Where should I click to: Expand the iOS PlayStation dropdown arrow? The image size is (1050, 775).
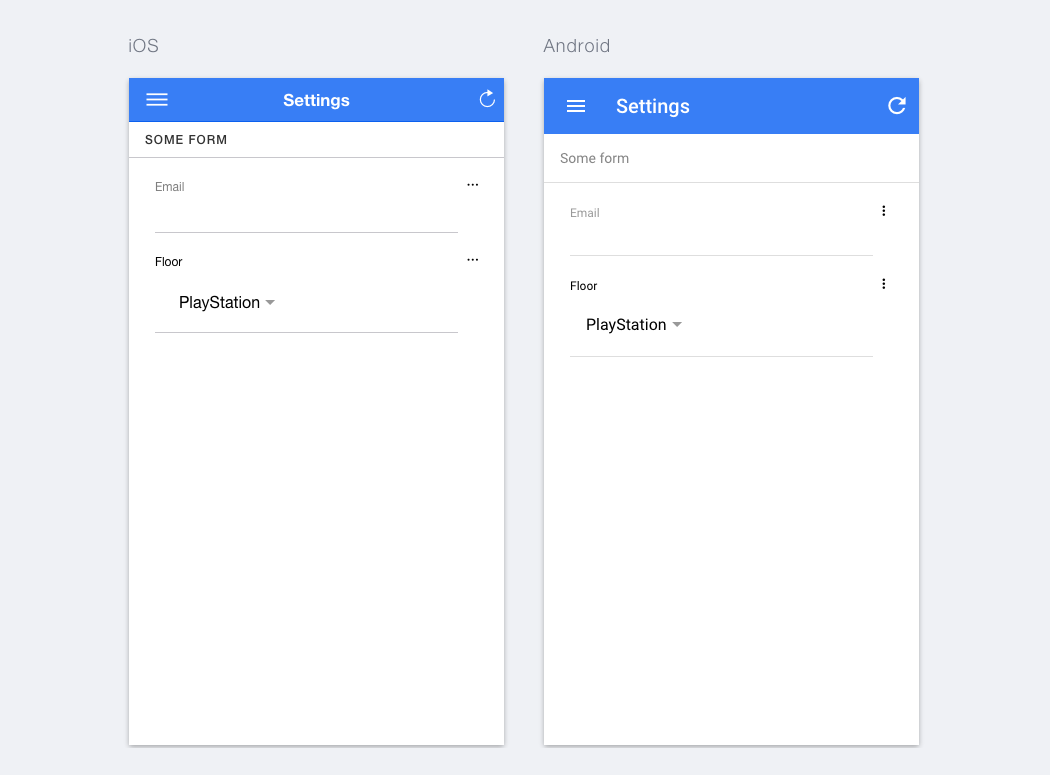(x=270, y=303)
